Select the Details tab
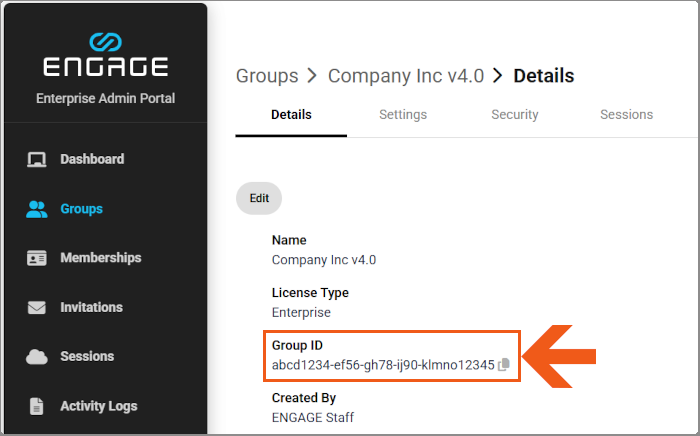The image size is (700, 436). click(x=291, y=115)
